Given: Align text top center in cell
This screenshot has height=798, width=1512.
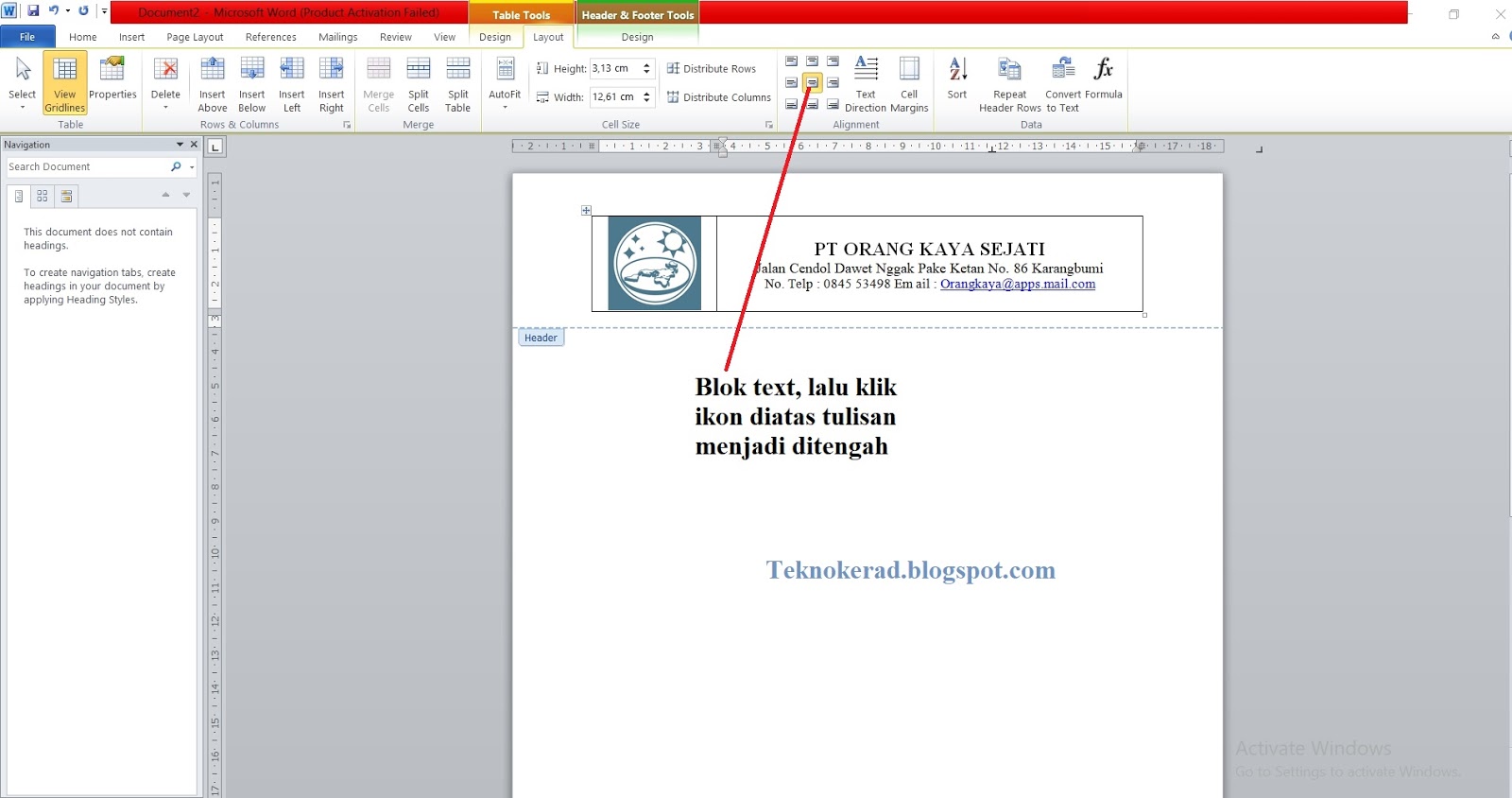Looking at the screenshot, I should tap(813, 61).
